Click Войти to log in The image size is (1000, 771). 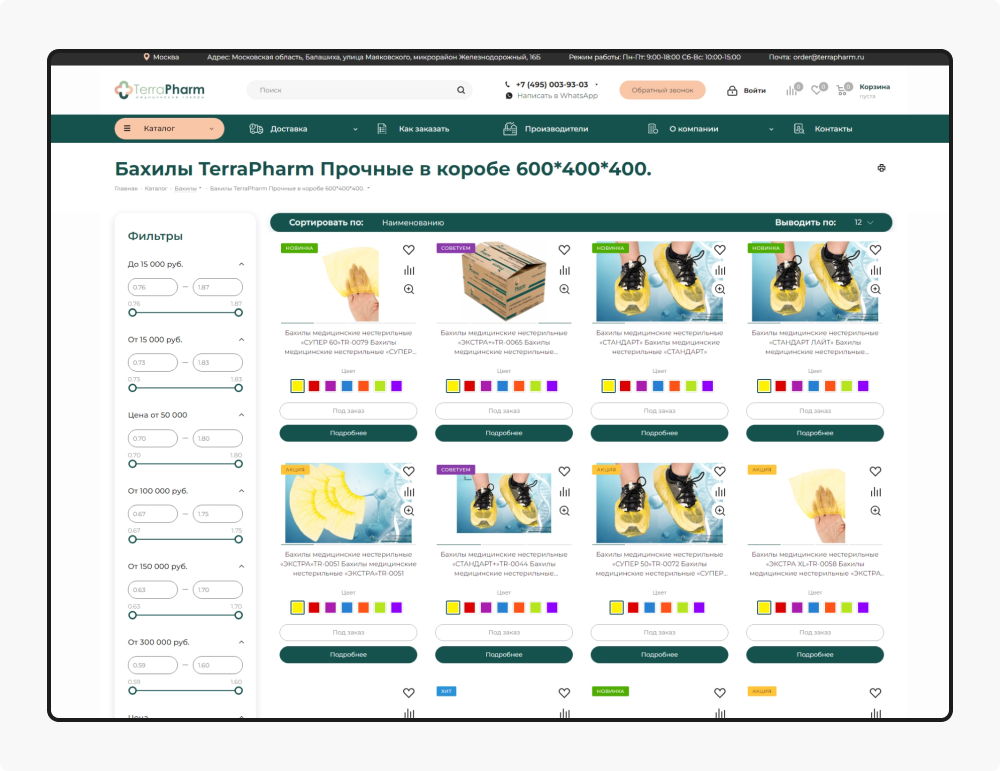754,91
